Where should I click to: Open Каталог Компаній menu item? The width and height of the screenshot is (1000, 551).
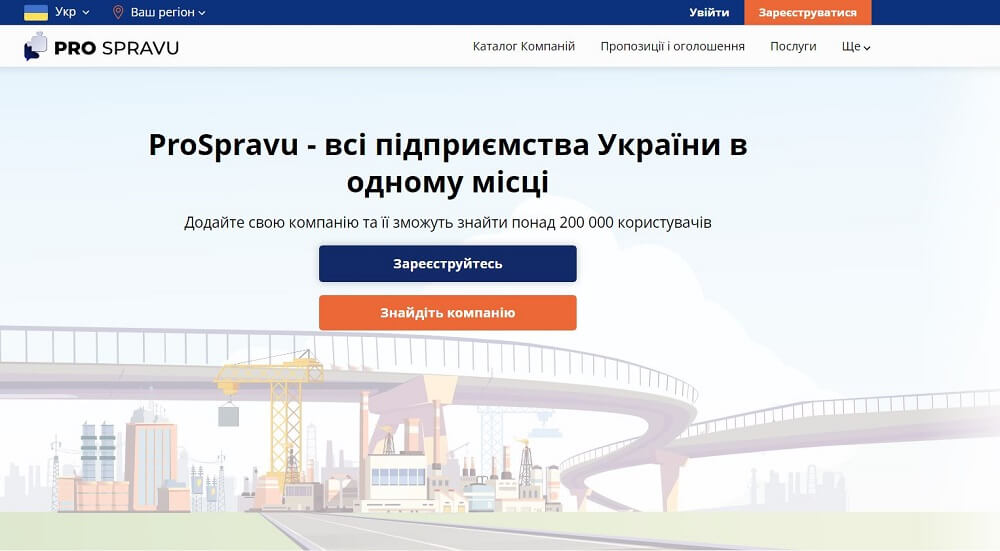[524, 47]
